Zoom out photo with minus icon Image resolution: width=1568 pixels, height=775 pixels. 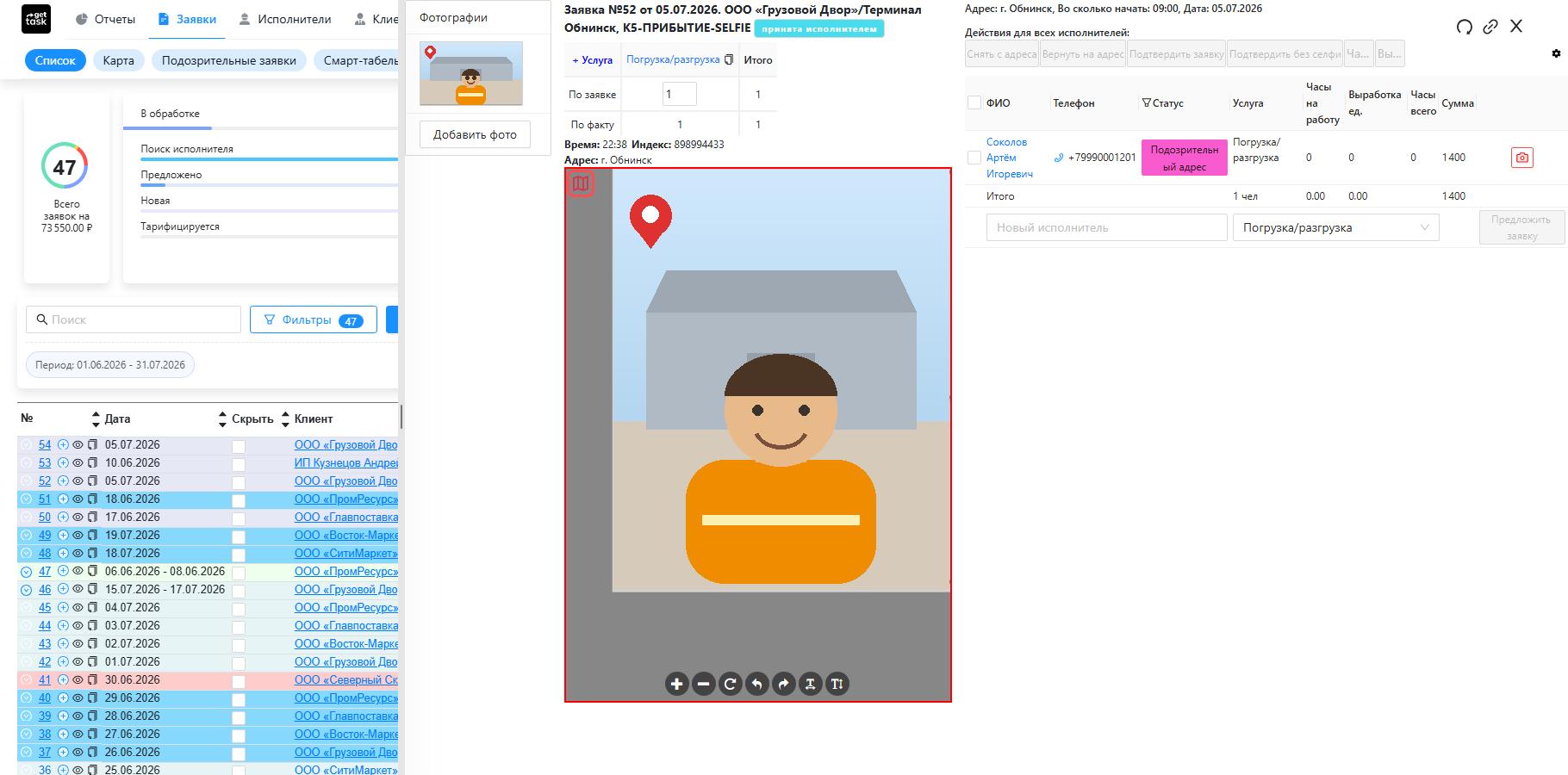click(704, 684)
